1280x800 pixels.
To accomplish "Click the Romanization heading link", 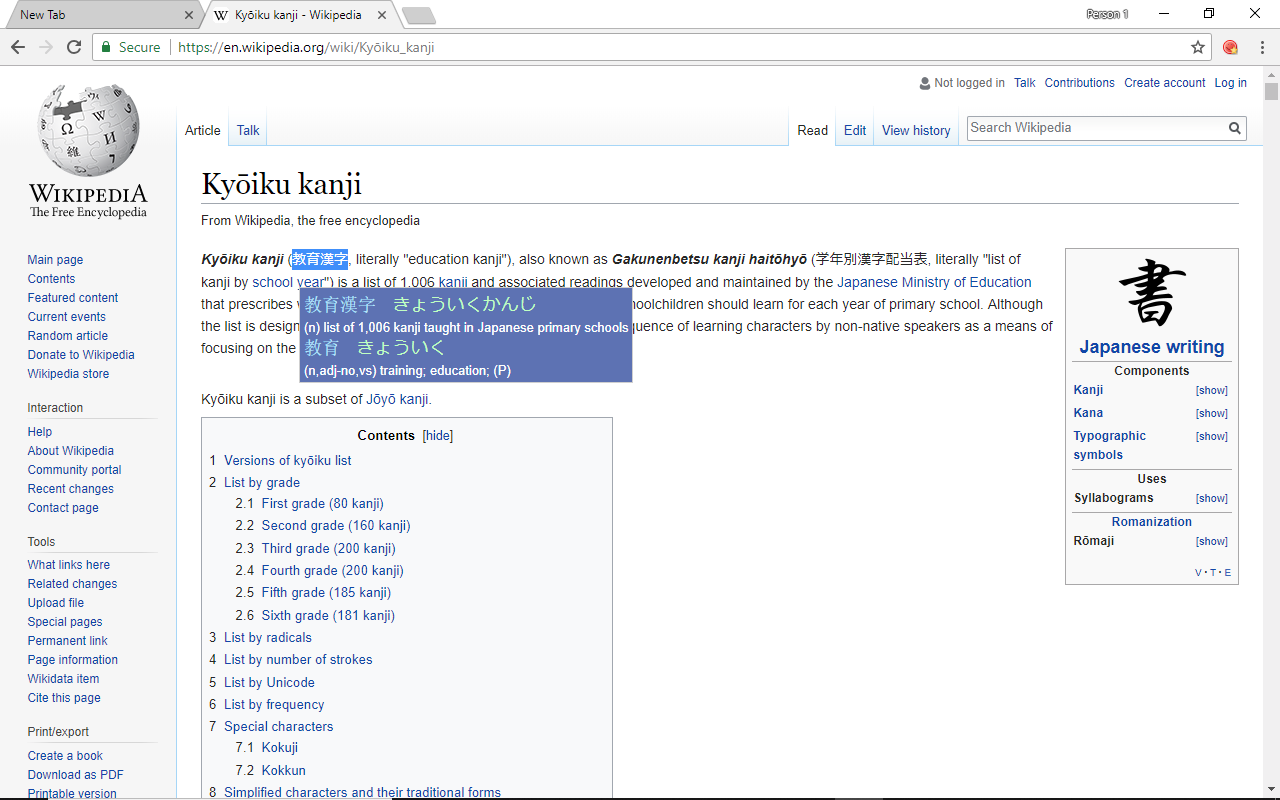I will point(1152,522).
